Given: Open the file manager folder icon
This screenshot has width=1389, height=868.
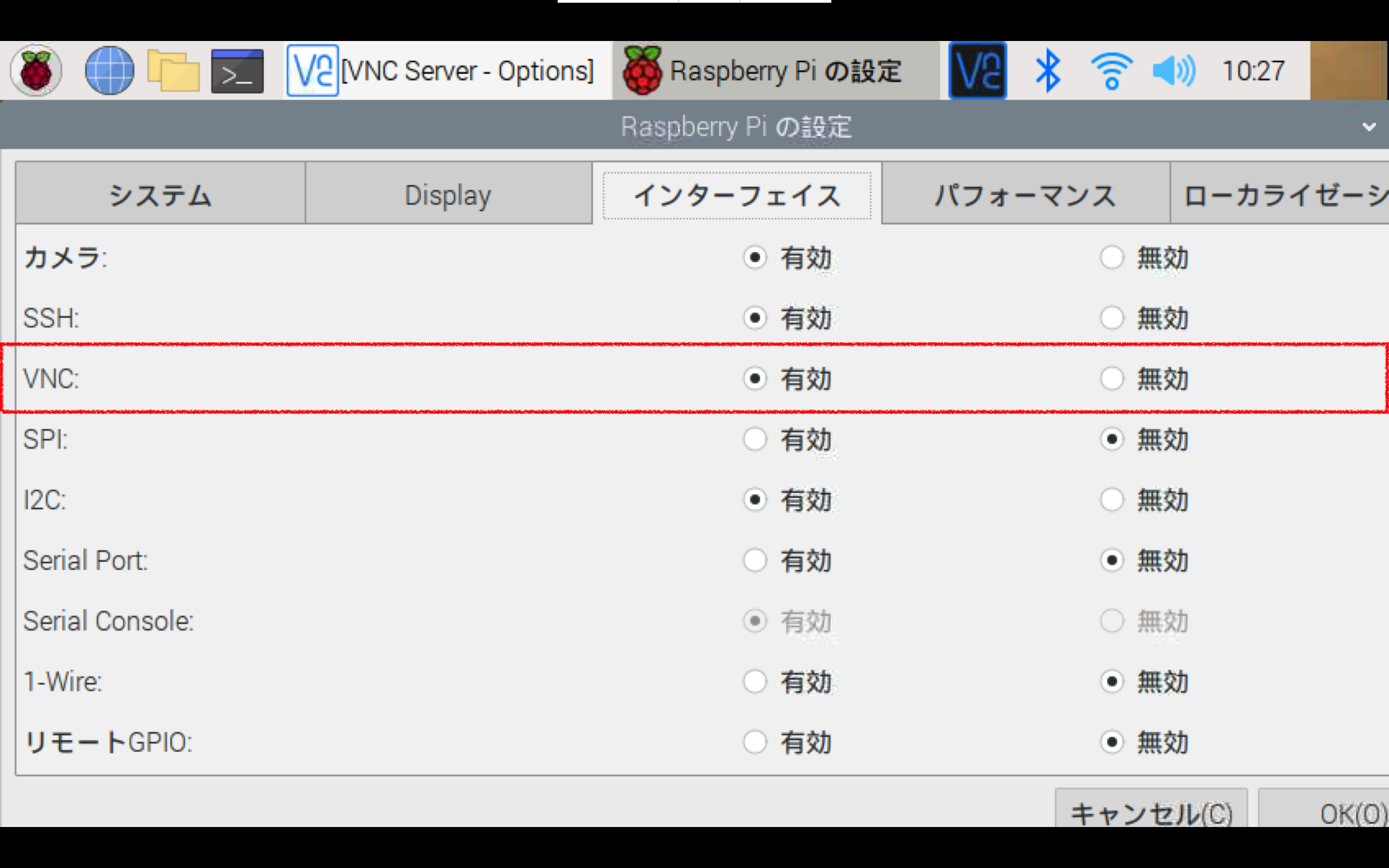Looking at the screenshot, I should pos(173,70).
